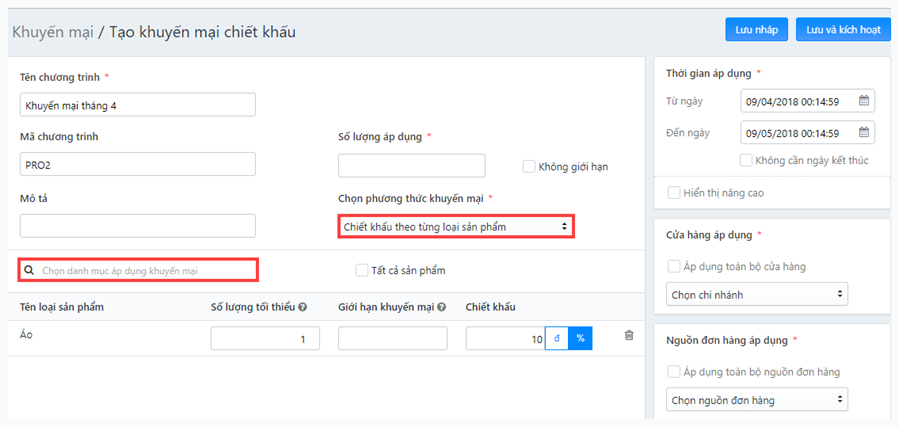Switch discount unit to đ currency

556,338
